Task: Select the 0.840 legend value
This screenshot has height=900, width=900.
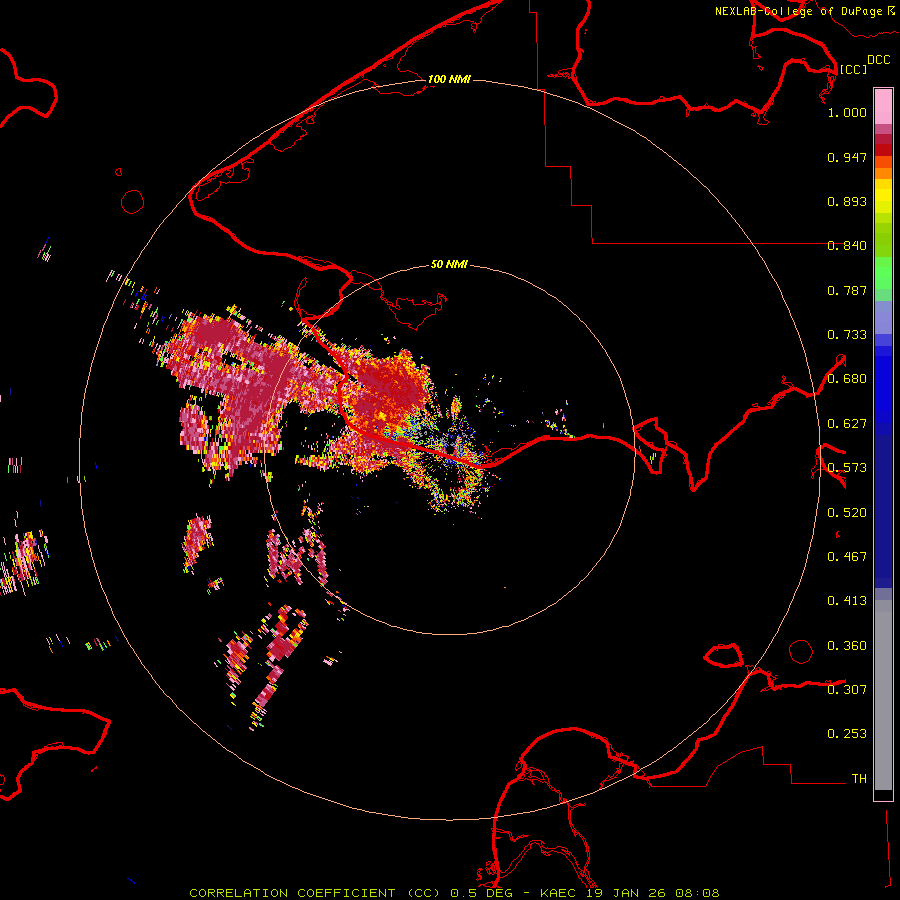Action: point(847,246)
